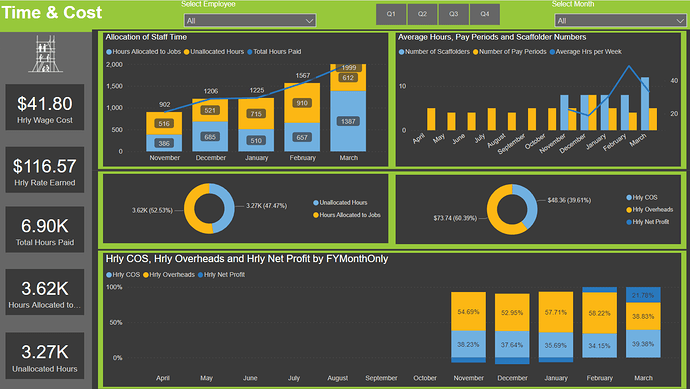The width and height of the screenshot is (690, 389).
Task: Select February 34.15% COS segment
Action: click(599, 346)
